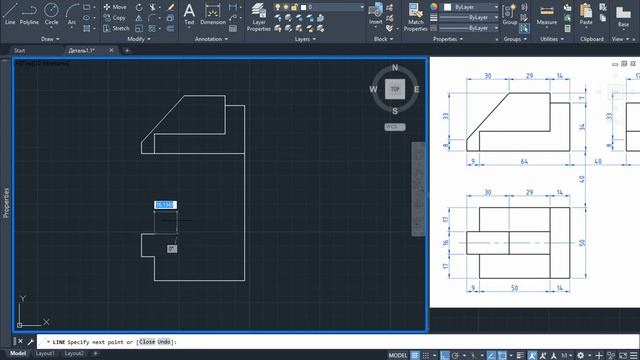This screenshot has width=640, height=360.
Task: Click the Erase tool icon
Action: coord(171,7)
